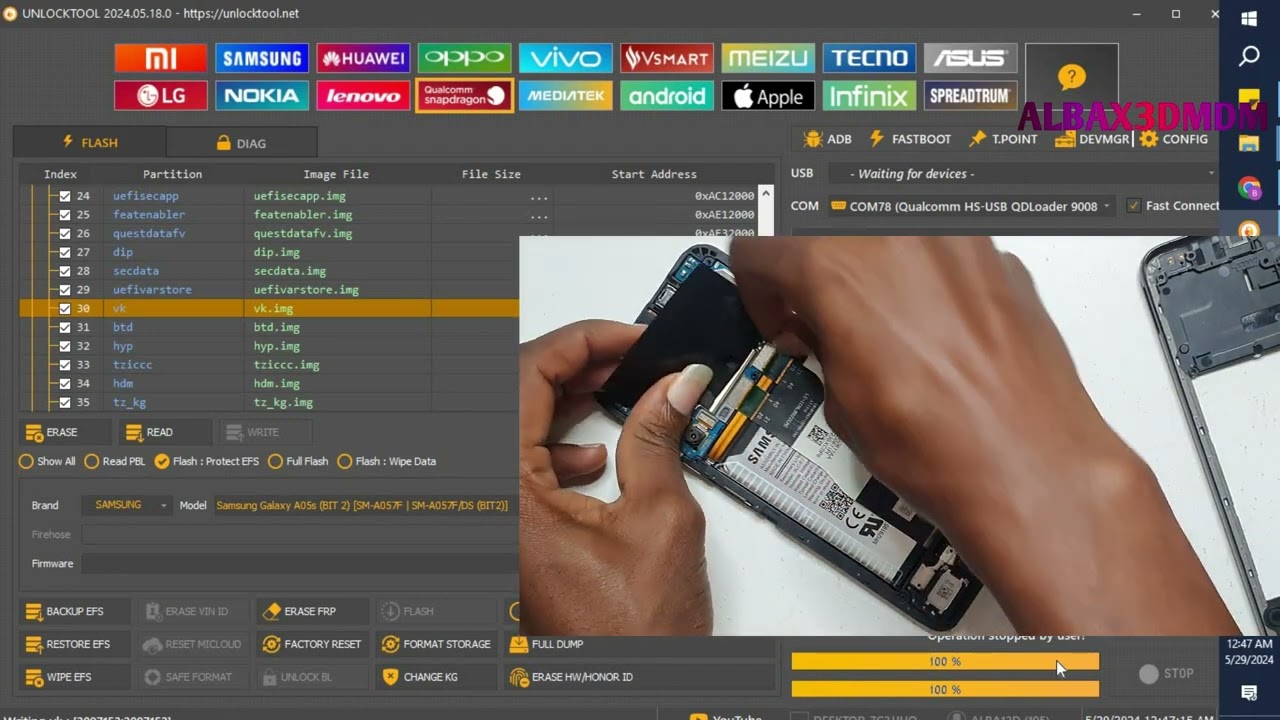Viewport: 1280px width, 720px height.
Task: Open the Windows search icon
Action: 1249,57
